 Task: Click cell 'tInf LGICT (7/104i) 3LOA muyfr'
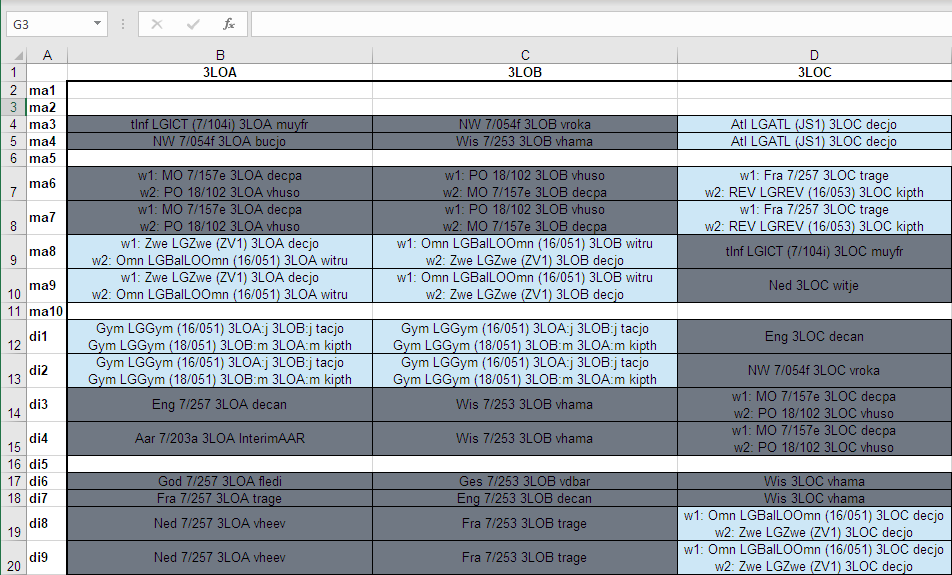220,124
